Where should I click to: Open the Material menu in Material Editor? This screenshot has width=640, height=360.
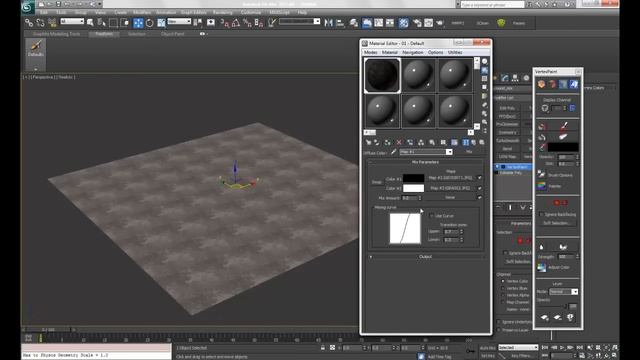390,52
